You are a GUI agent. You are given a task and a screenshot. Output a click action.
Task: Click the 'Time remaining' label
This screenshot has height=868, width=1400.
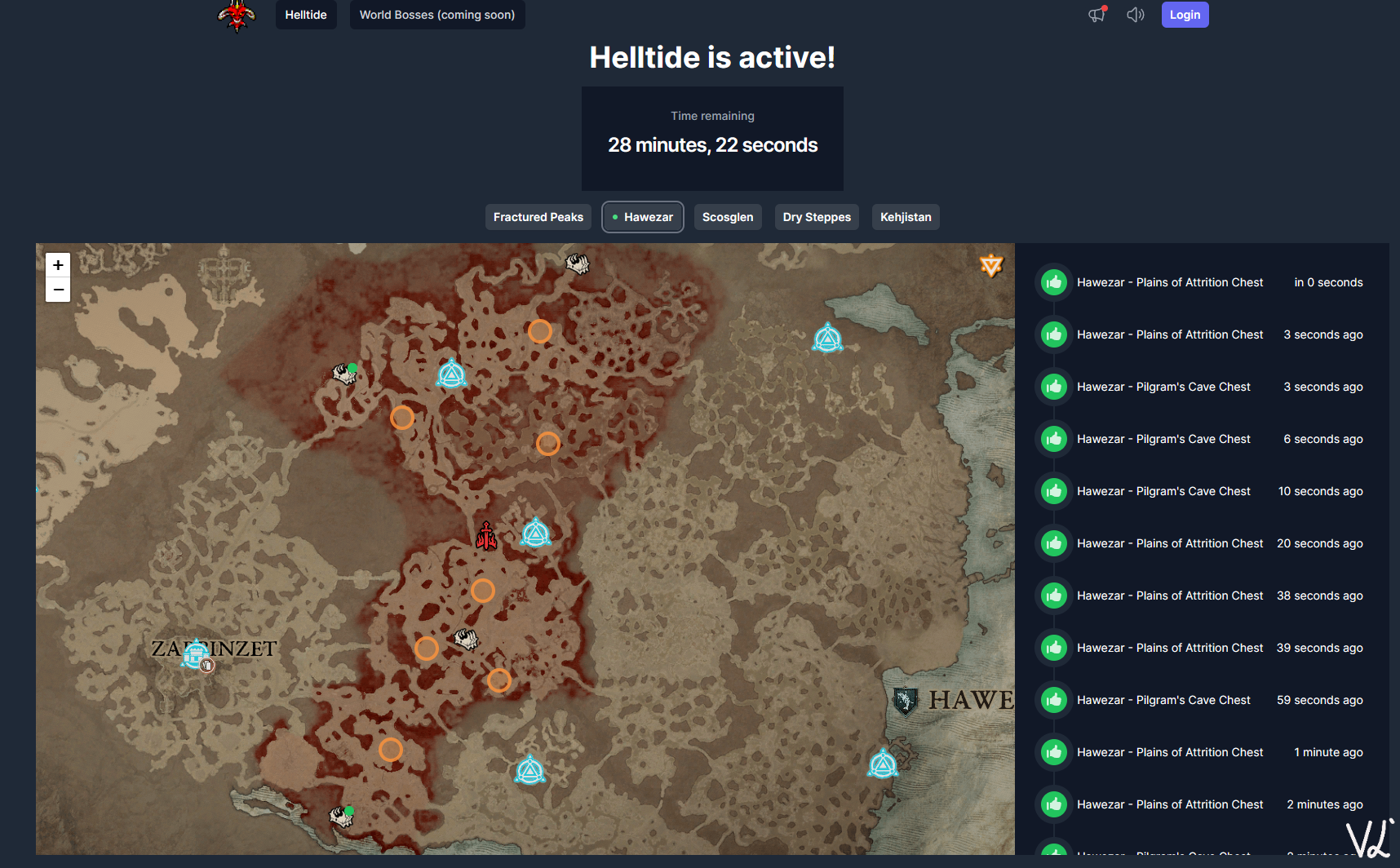[712, 116]
